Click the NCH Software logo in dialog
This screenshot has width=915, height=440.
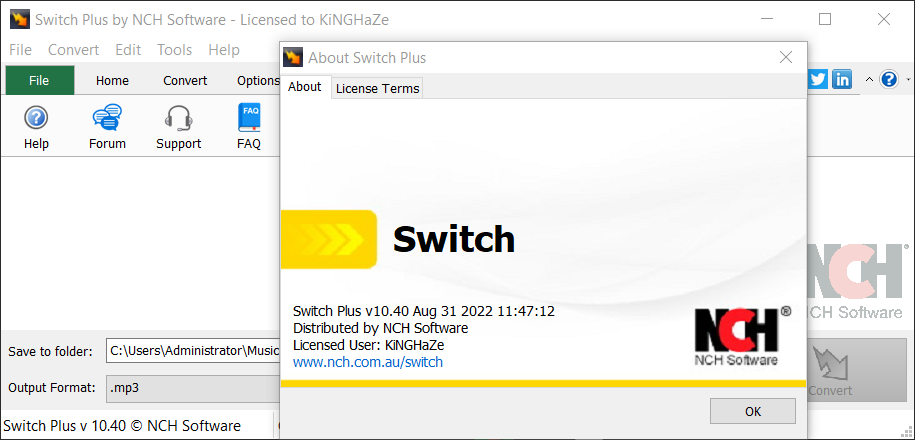coord(742,337)
